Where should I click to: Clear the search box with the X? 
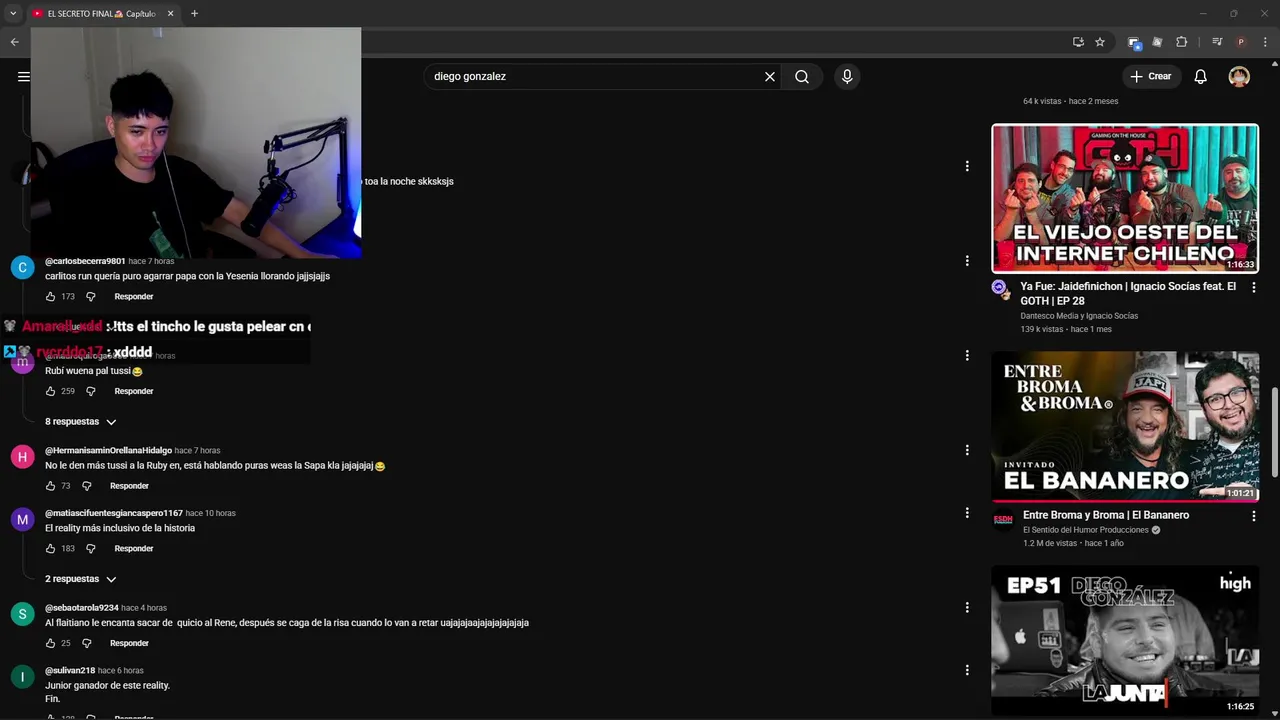[770, 76]
